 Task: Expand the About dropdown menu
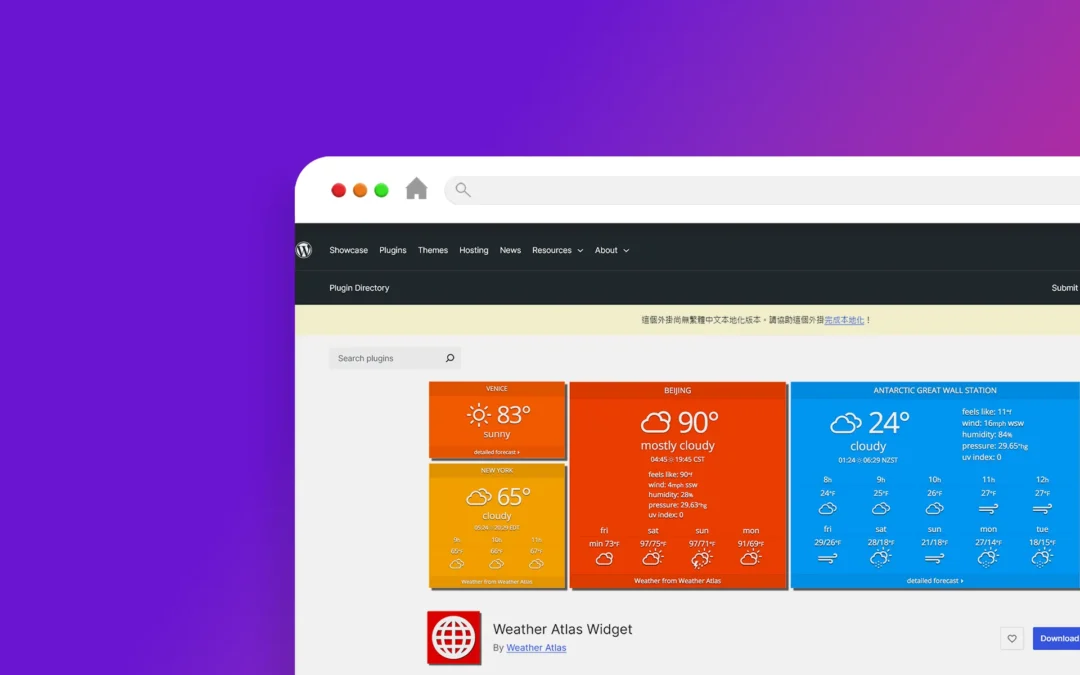[x=612, y=250]
